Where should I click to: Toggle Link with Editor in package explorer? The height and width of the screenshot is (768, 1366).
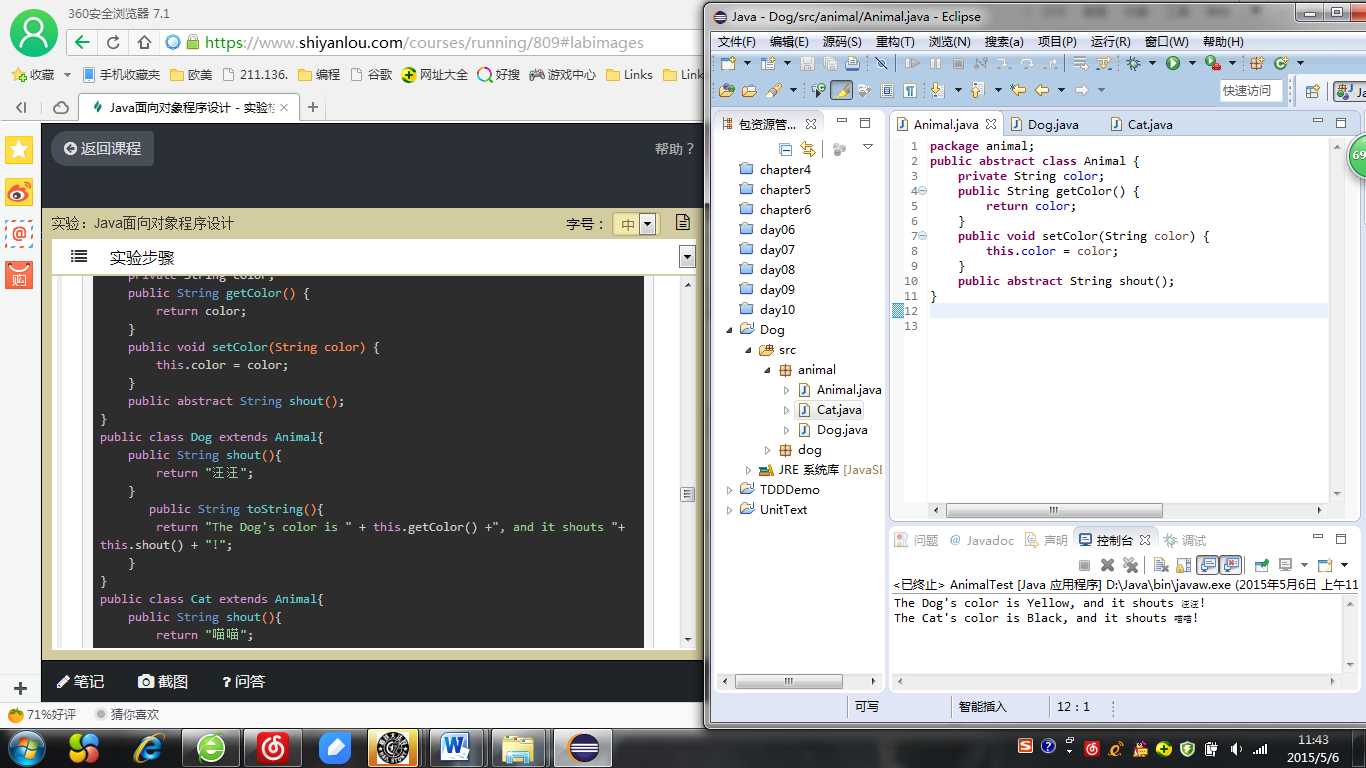coord(807,149)
